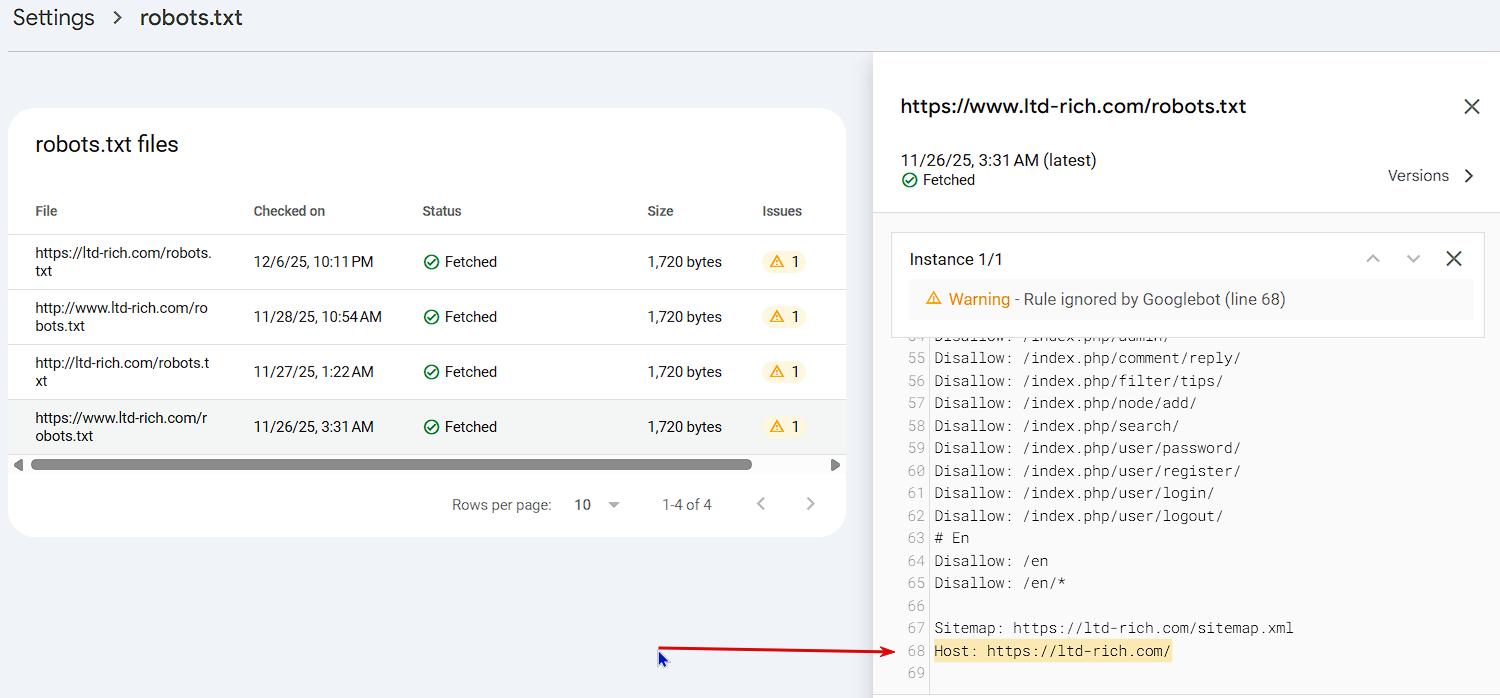This screenshot has height=698, width=1500.
Task: Click warning badge for https://ltd-rich.com row
Action: pyautogui.click(x=783, y=262)
